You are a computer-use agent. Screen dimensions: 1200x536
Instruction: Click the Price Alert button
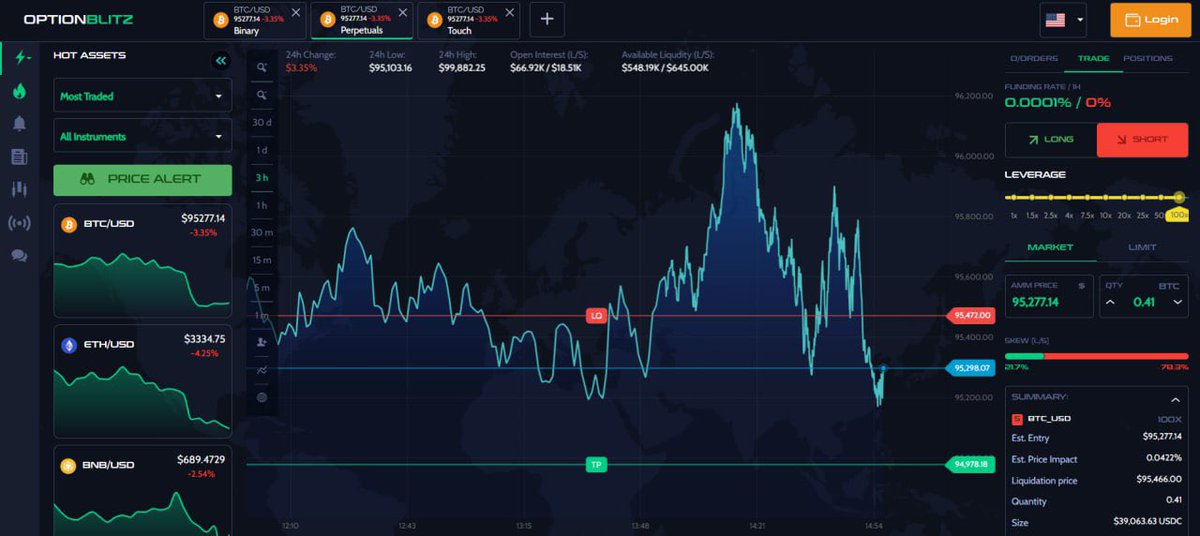(x=142, y=179)
